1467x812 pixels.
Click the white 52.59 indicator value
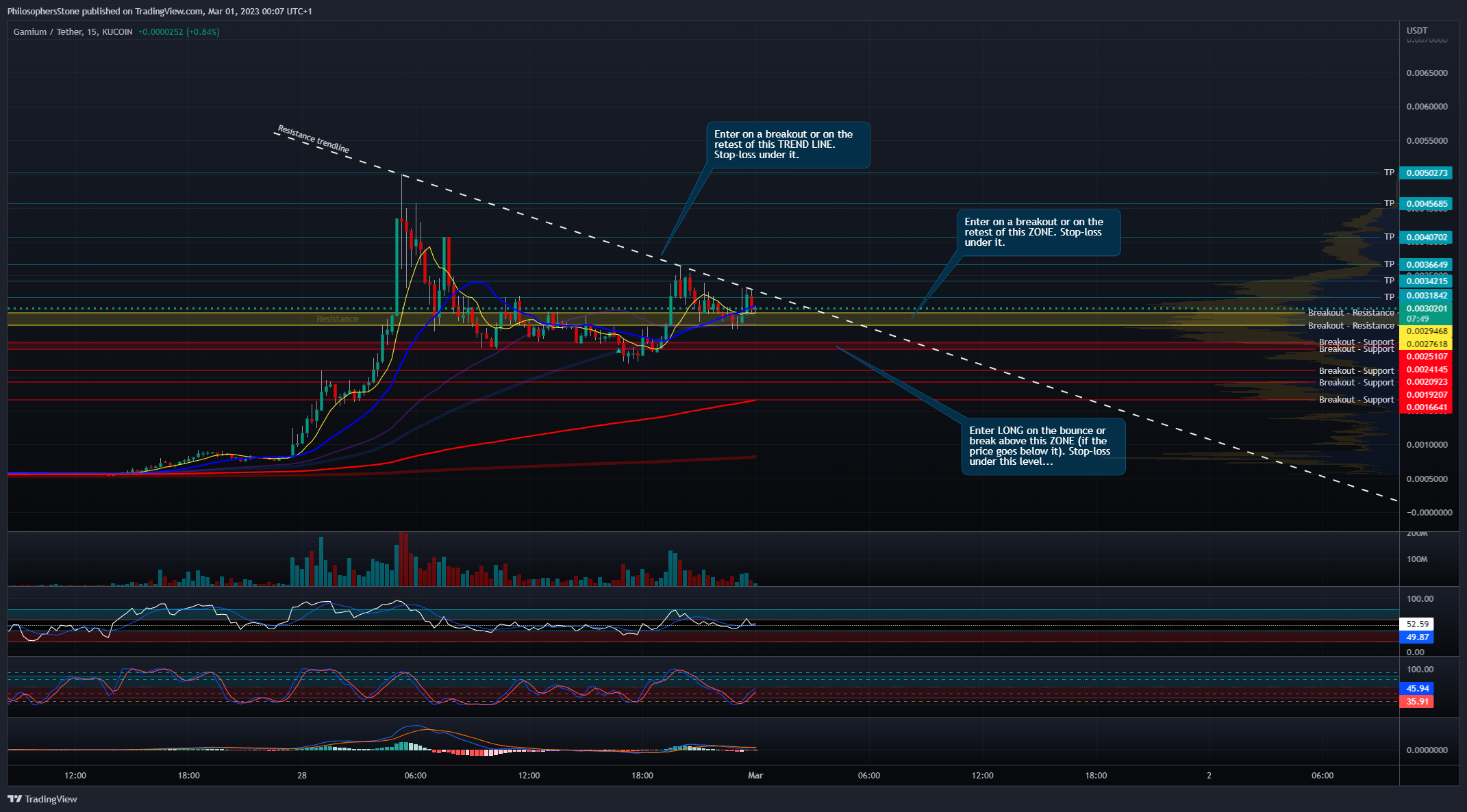1417,624
